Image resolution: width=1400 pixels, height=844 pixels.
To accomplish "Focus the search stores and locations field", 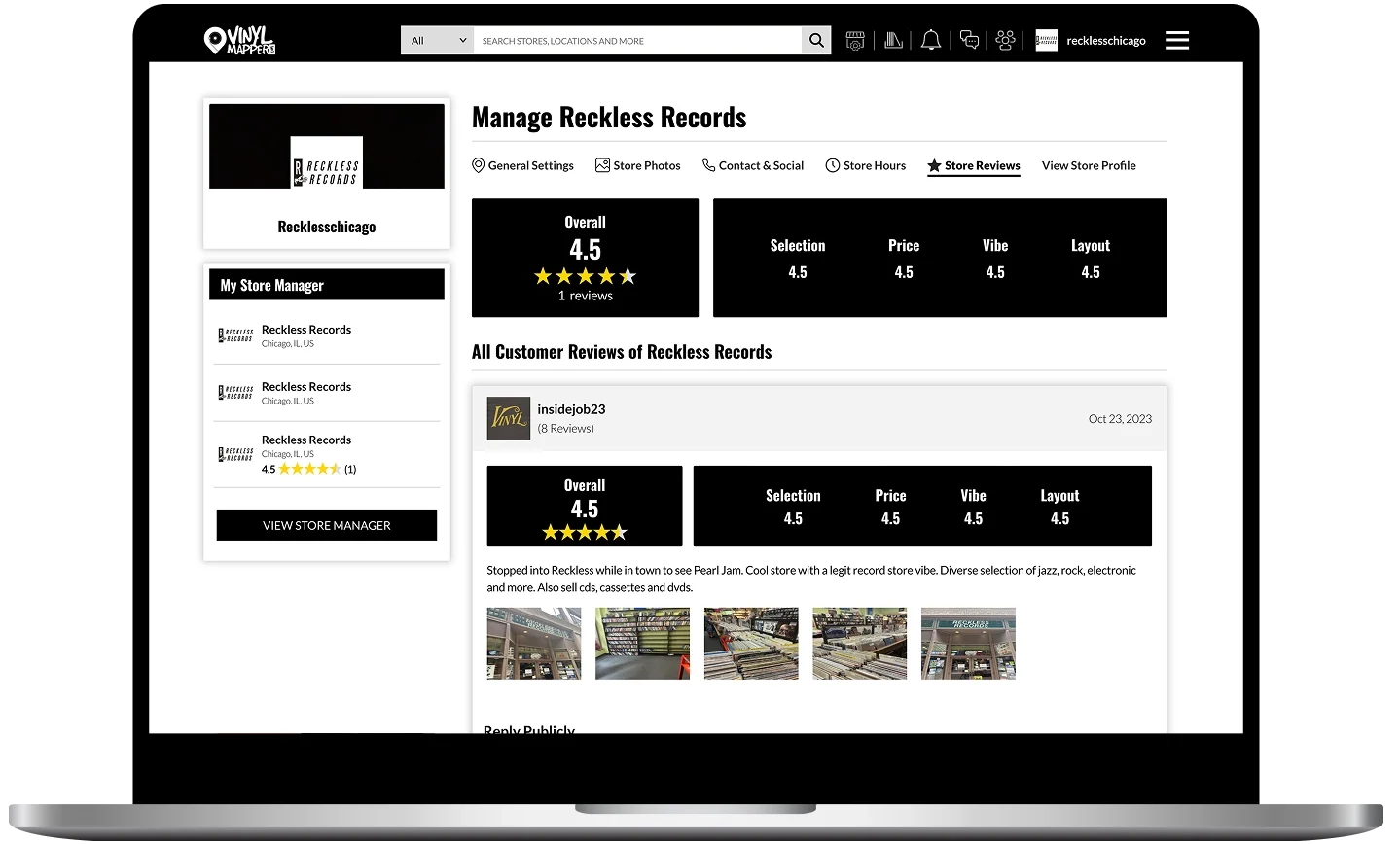I will point(637,40).
